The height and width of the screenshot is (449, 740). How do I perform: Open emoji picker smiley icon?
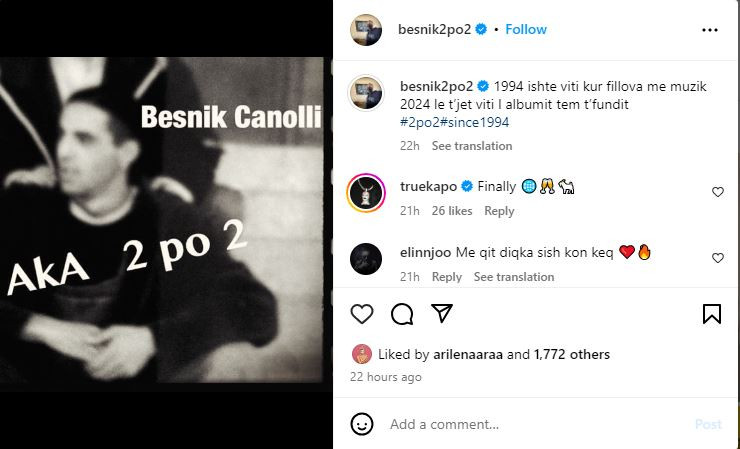362,424
